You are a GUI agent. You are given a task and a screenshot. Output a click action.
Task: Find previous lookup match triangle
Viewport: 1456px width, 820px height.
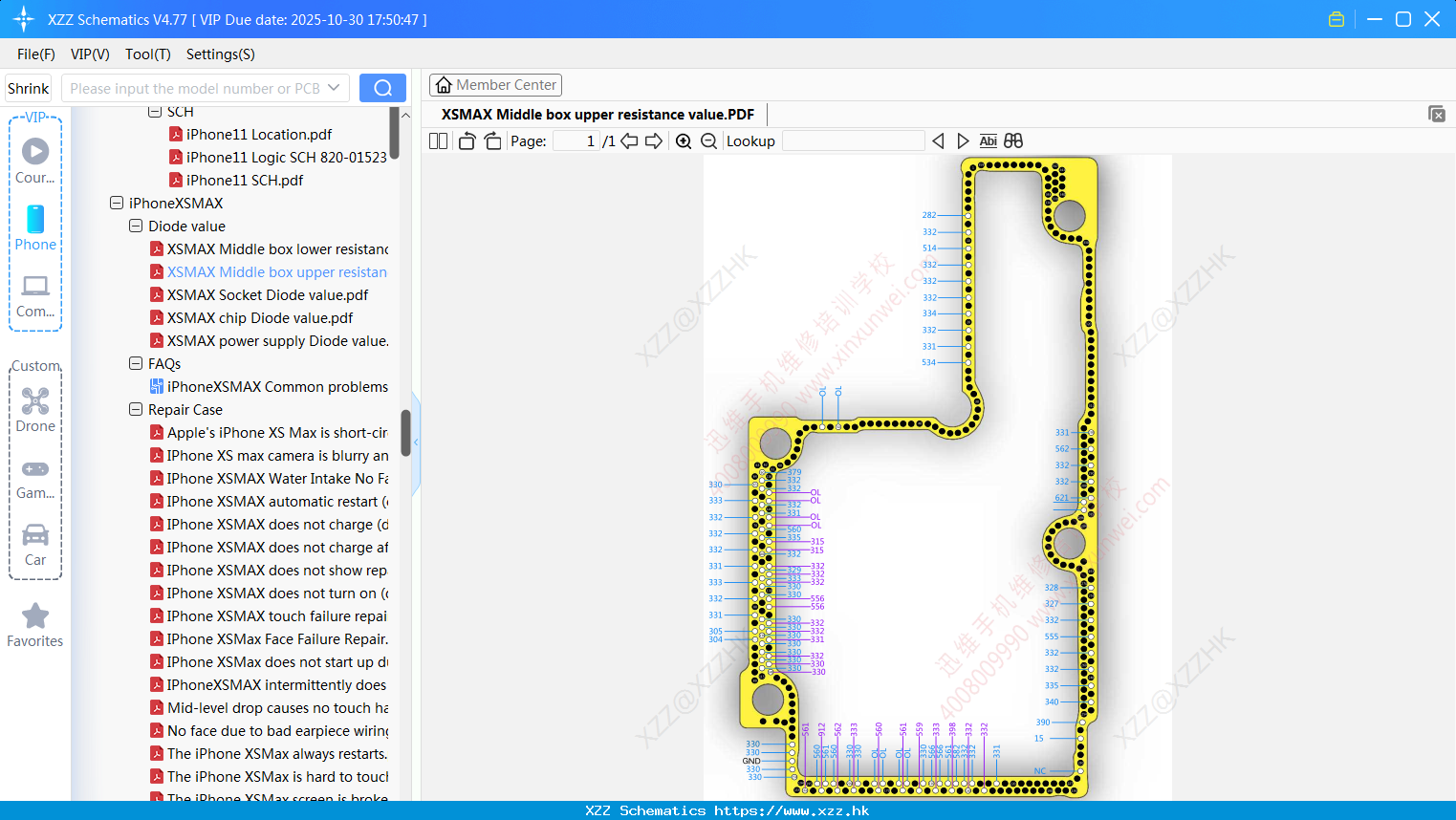coord(938,141)
